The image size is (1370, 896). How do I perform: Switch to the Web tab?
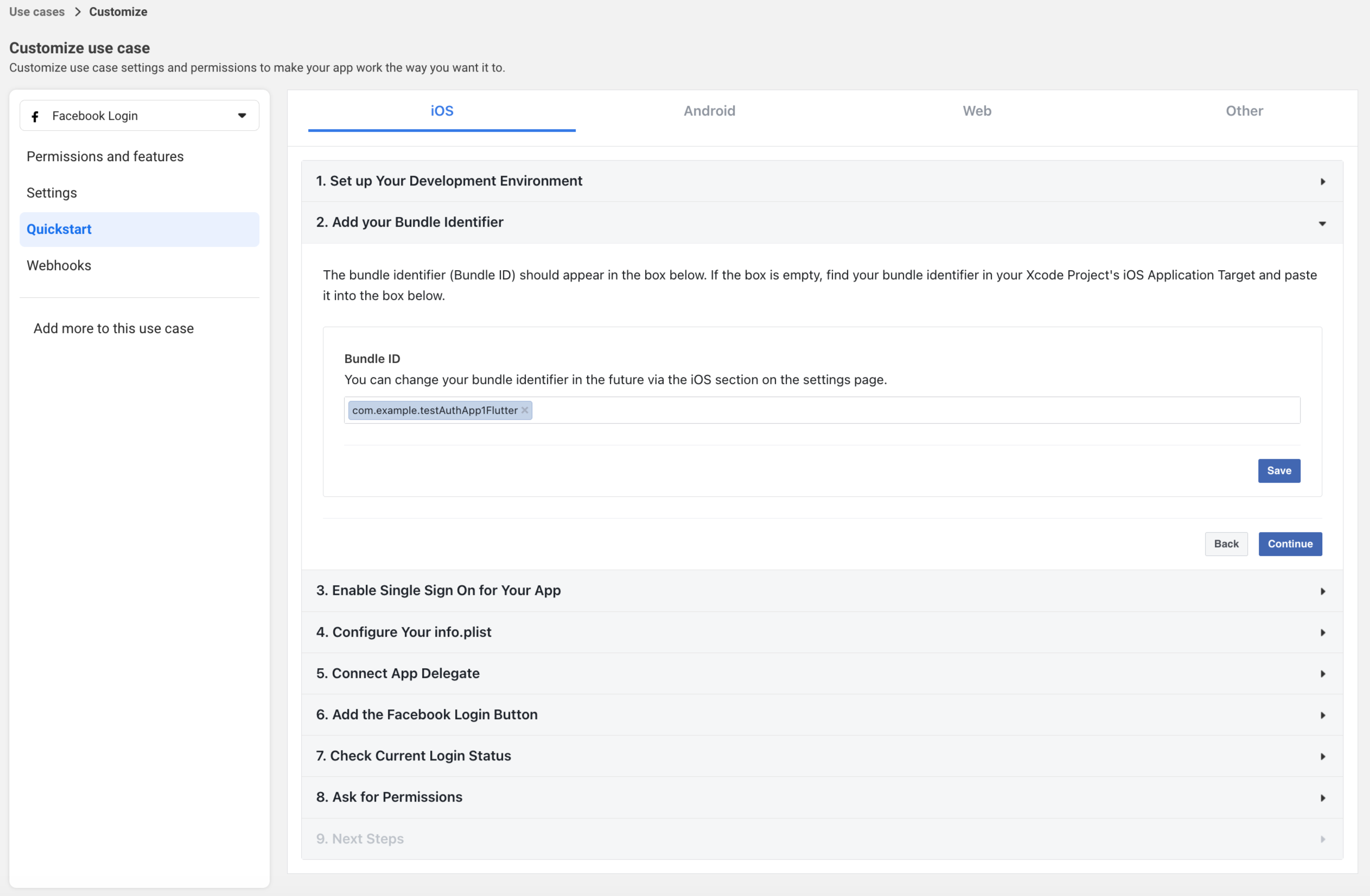(x=977, y=111)
